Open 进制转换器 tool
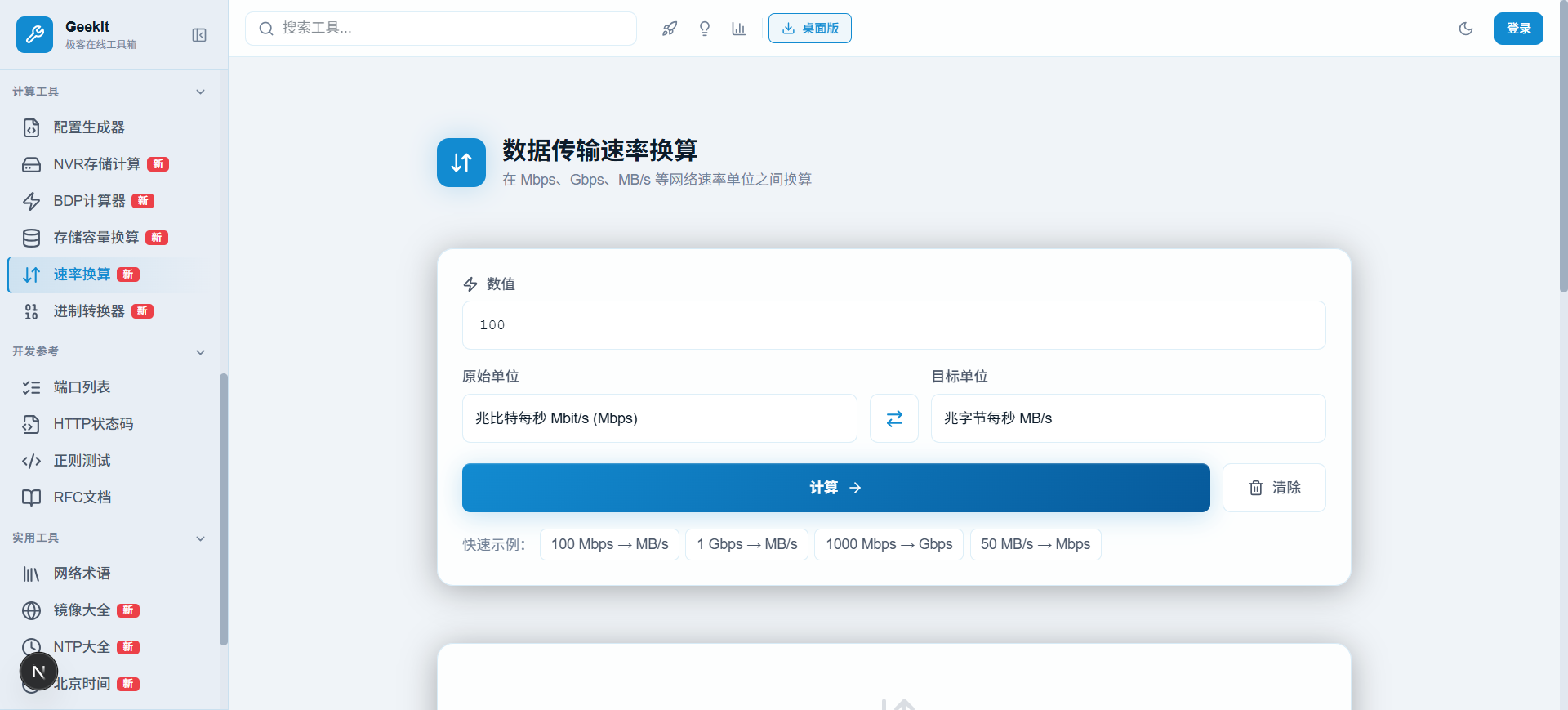The width and height of the screenshot is (1568, 710). pyautogui.click(x=109, y=311)
